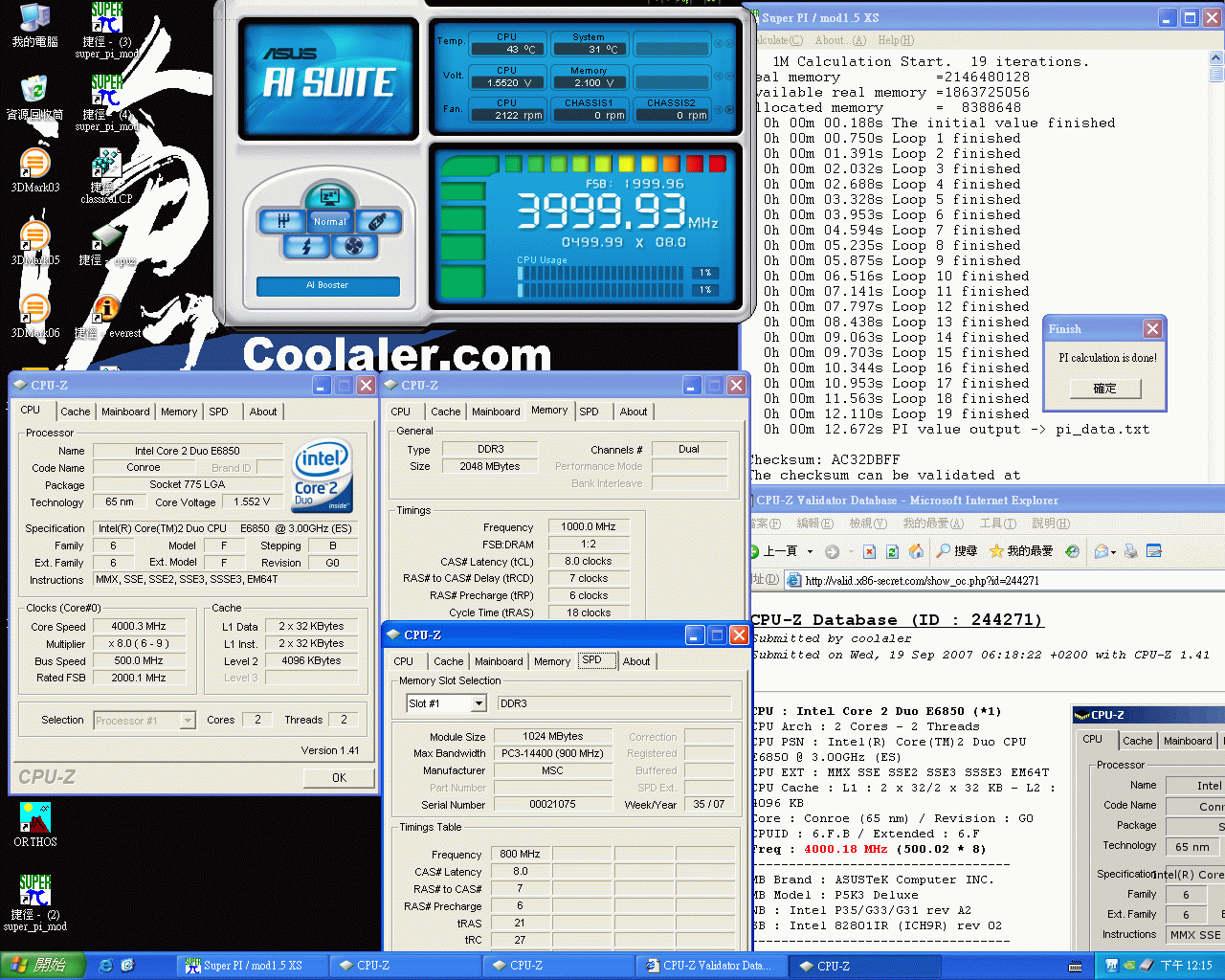Select Normal mode in AI Suite
The width and height of the screenshot is (1225, 980).
[x=330, y=222]
